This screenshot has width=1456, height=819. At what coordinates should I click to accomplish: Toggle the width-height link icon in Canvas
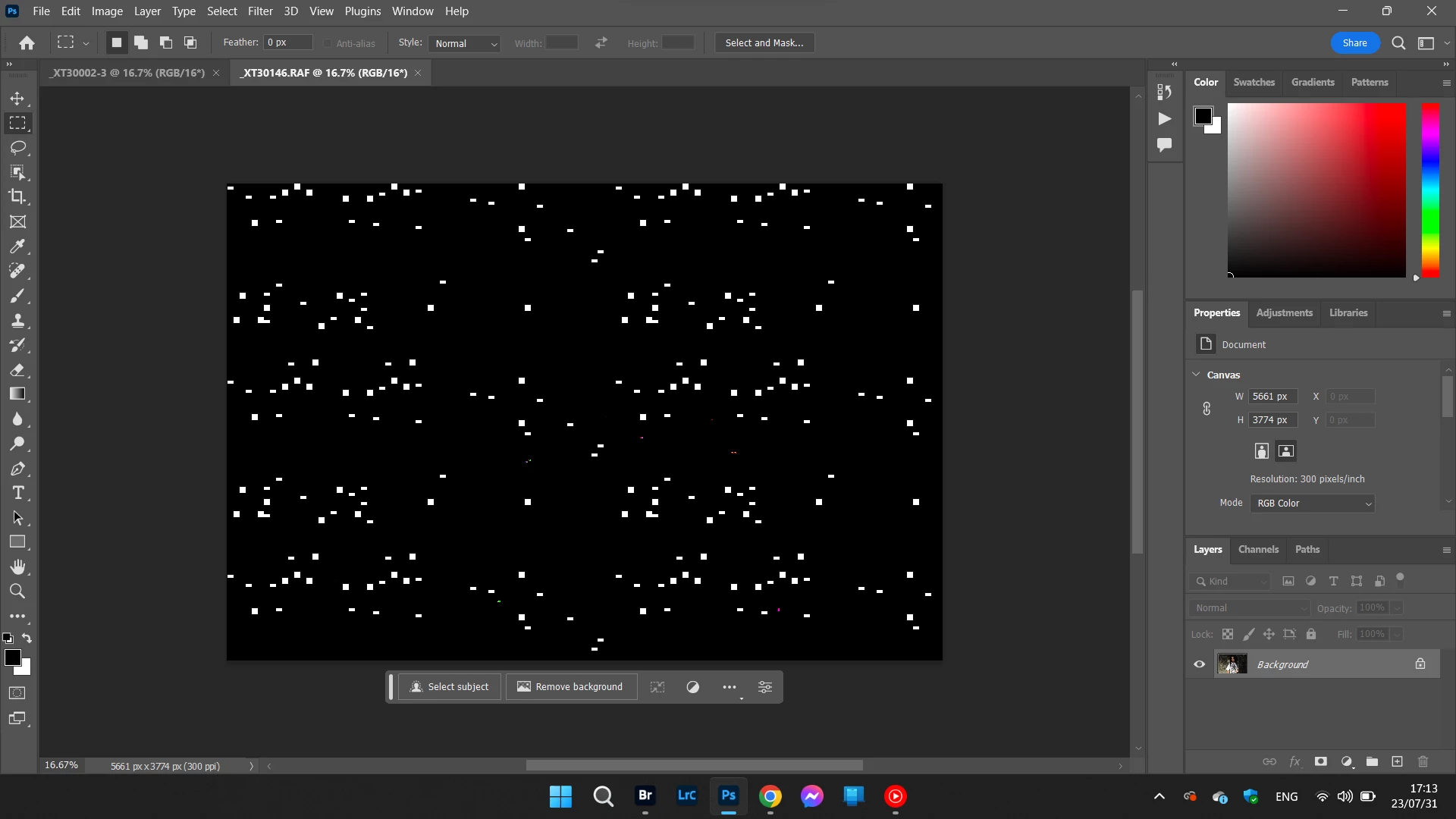[x=1207, y=409]
